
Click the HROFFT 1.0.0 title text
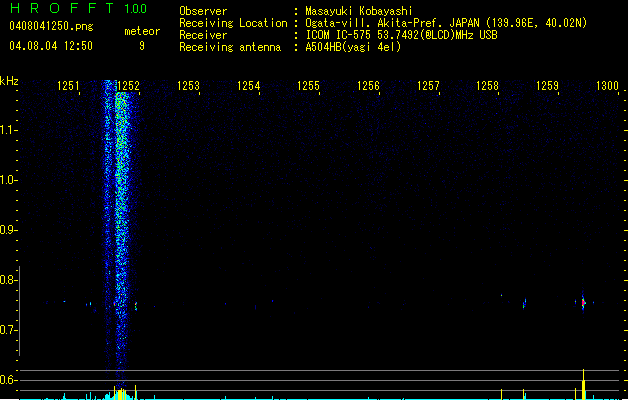(x=78, y=8)
